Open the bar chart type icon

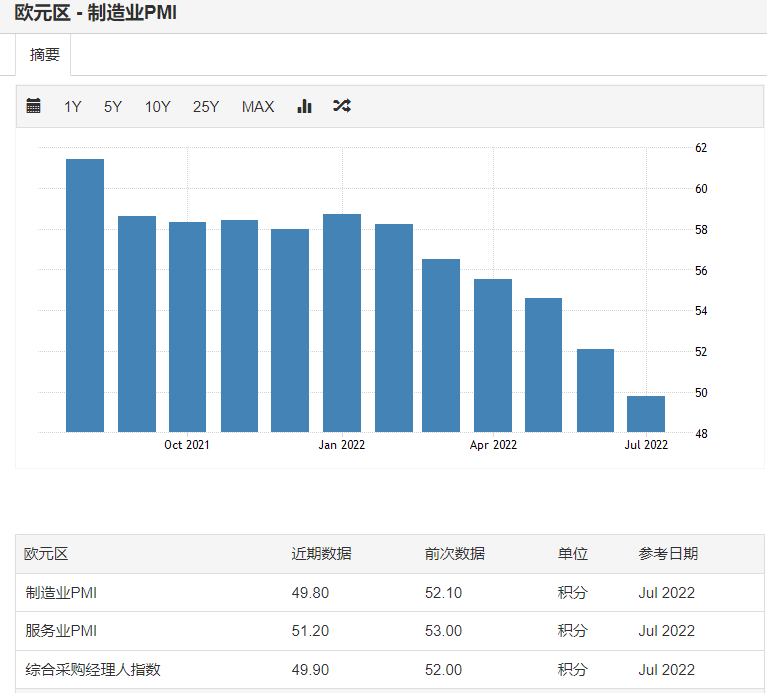pos(304,106)
